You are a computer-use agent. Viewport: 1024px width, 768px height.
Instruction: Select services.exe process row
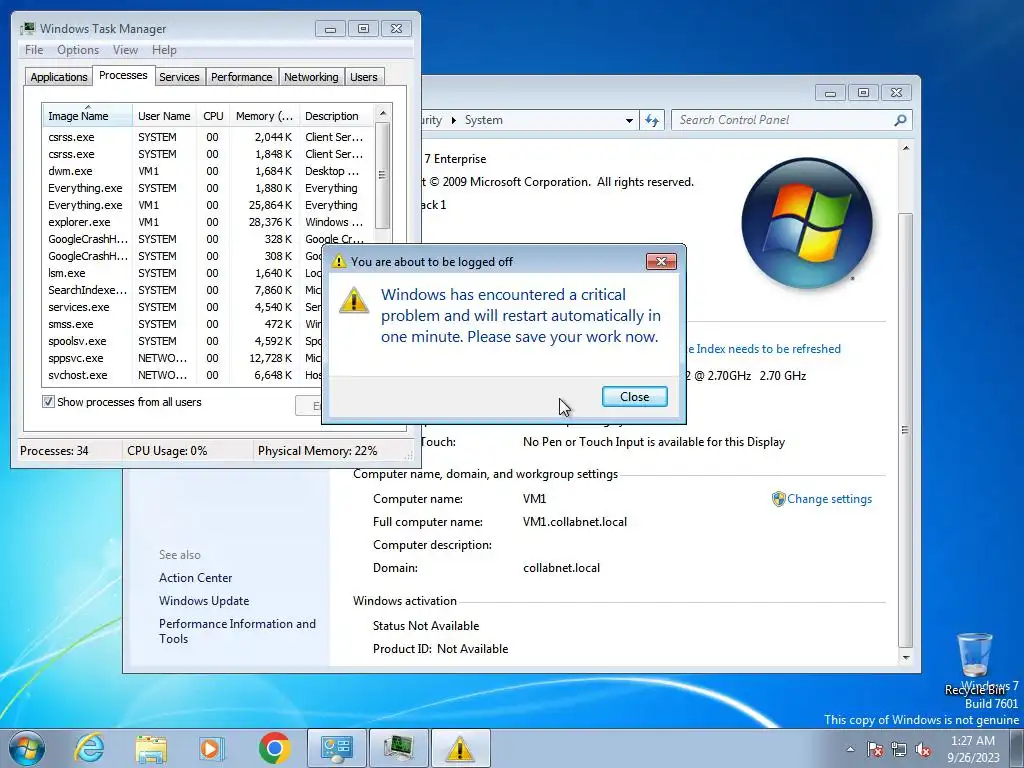click(183, 307)
